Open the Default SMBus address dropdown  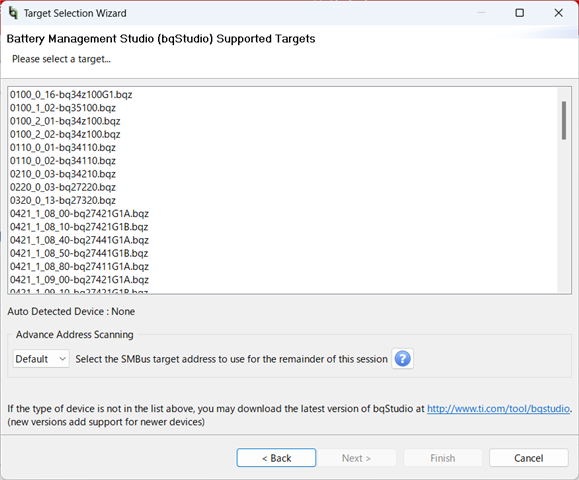(41, 359)
